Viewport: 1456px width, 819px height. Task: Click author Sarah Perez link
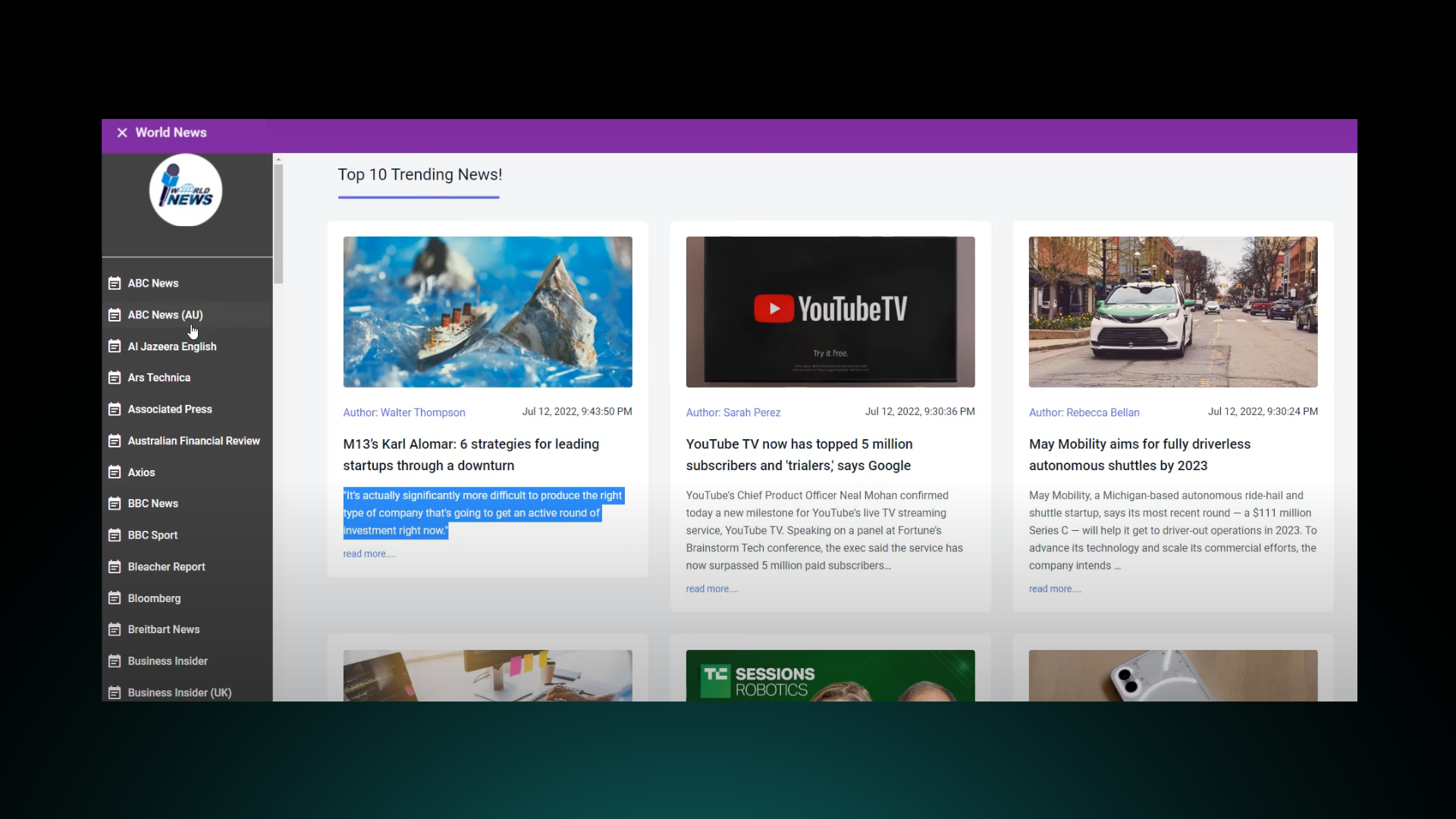coord(733,413)
